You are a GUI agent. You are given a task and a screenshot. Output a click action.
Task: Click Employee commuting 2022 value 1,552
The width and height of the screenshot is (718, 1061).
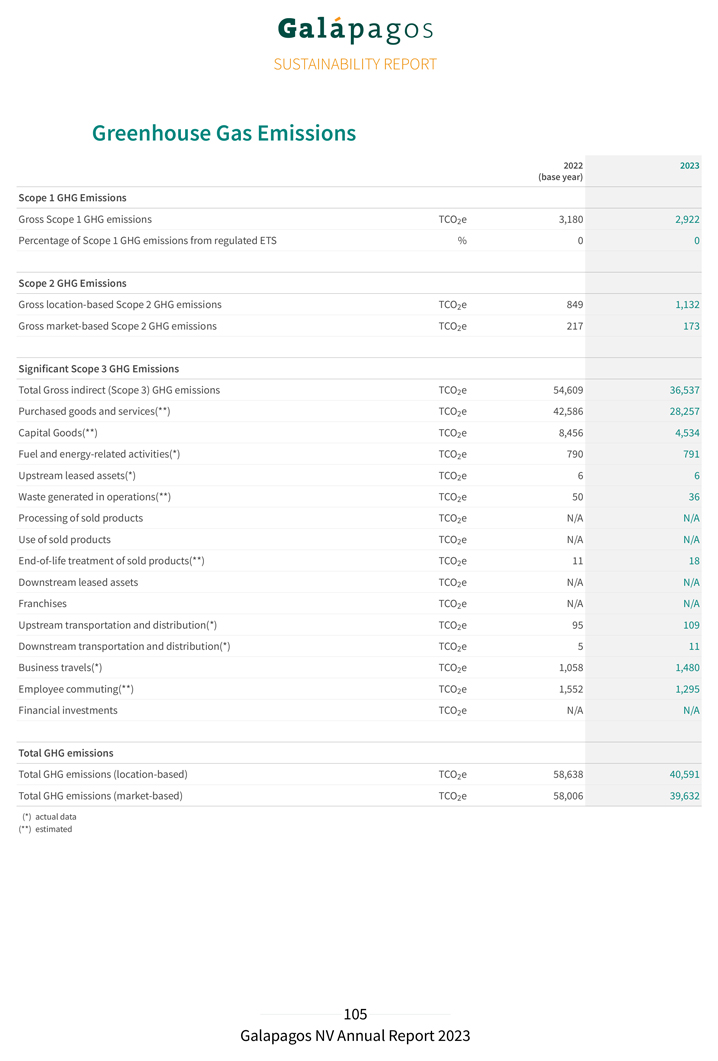click(x=570, y=689)
